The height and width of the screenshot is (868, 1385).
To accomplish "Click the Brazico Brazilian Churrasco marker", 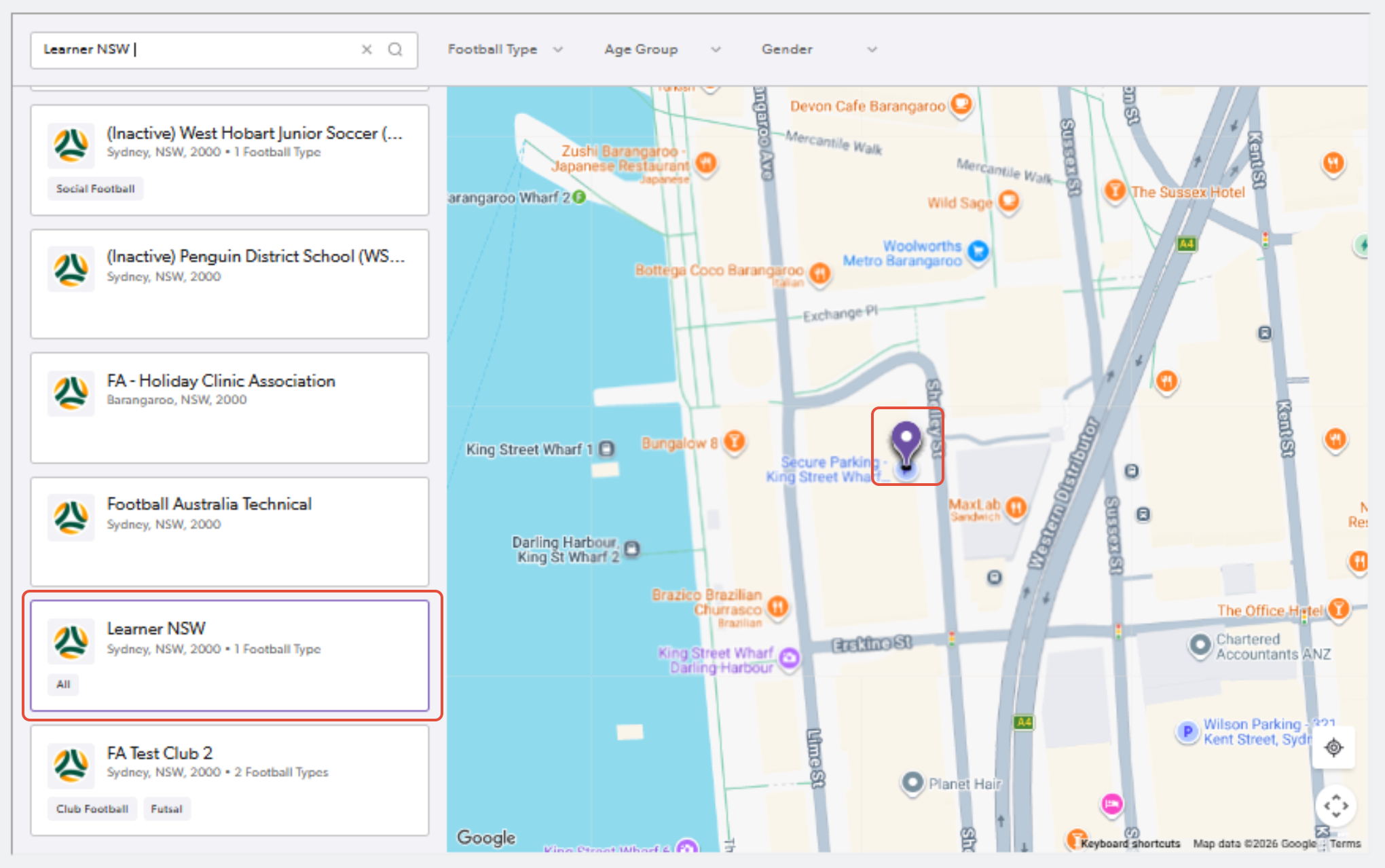I will [778, 606].
